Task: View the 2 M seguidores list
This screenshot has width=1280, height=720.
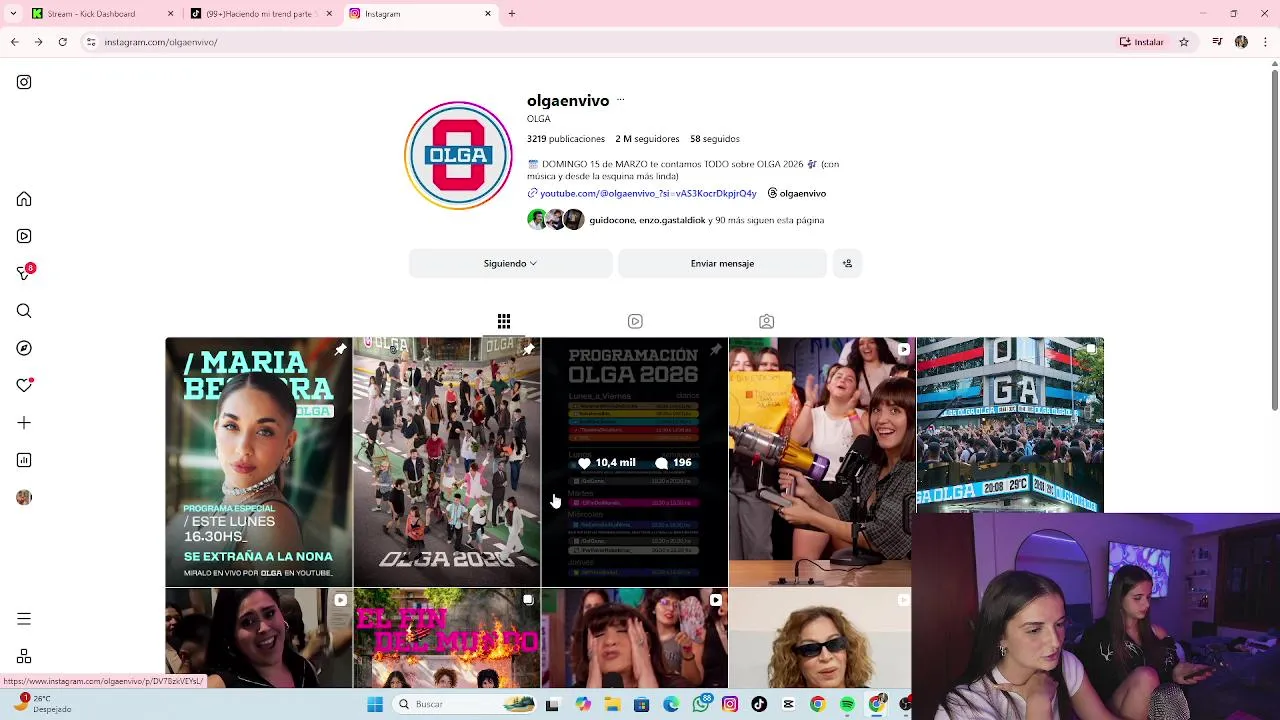Action: 647,139
